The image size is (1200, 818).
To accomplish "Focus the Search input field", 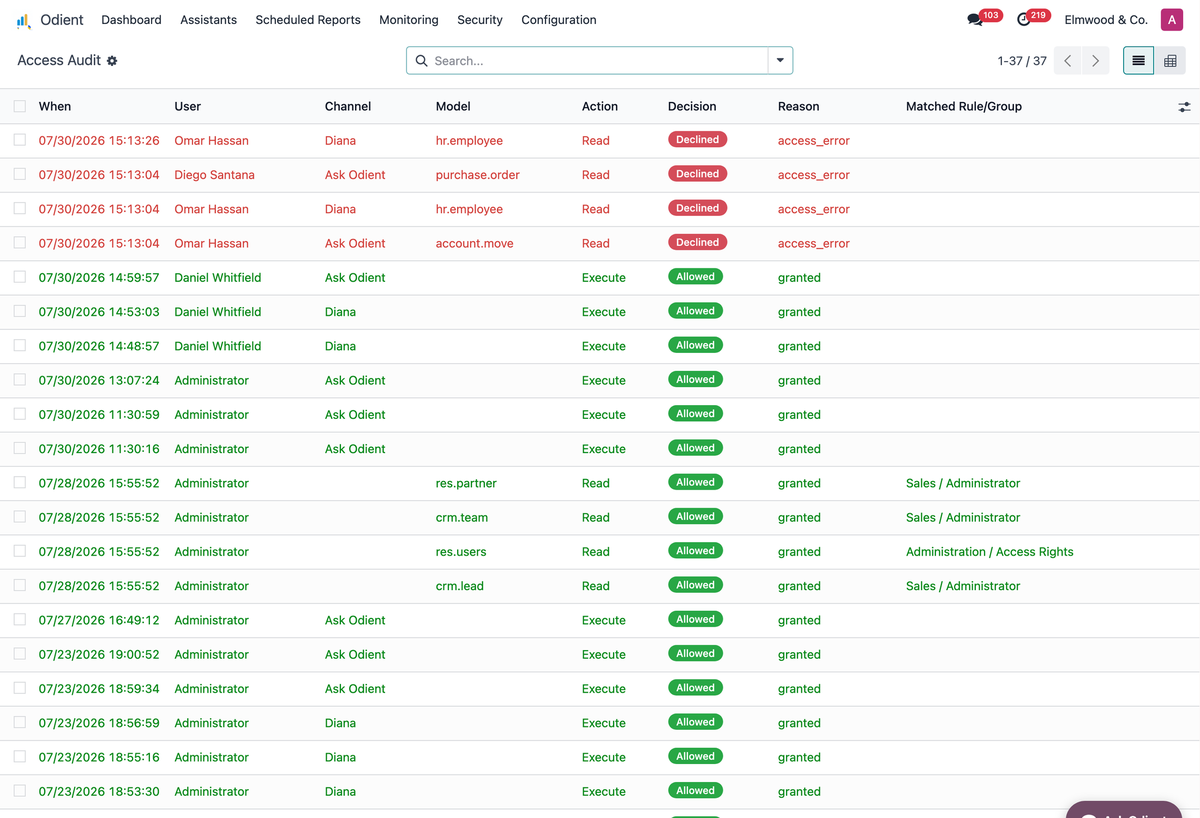I will (x=598, y=61).
